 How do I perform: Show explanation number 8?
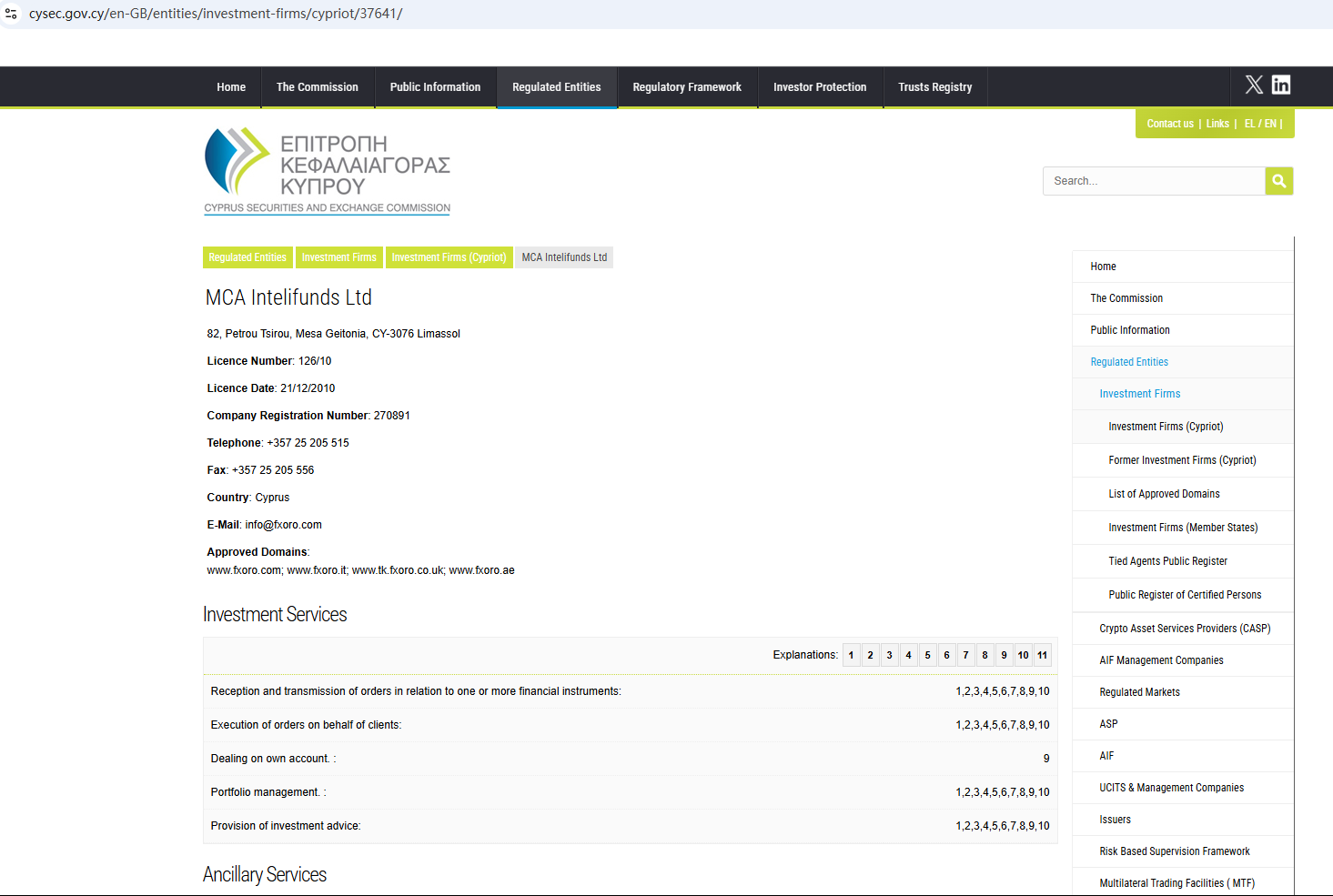985,655
